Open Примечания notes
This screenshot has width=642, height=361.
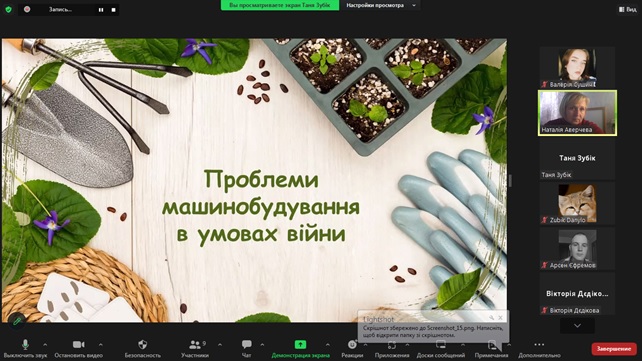click(491, 349)
